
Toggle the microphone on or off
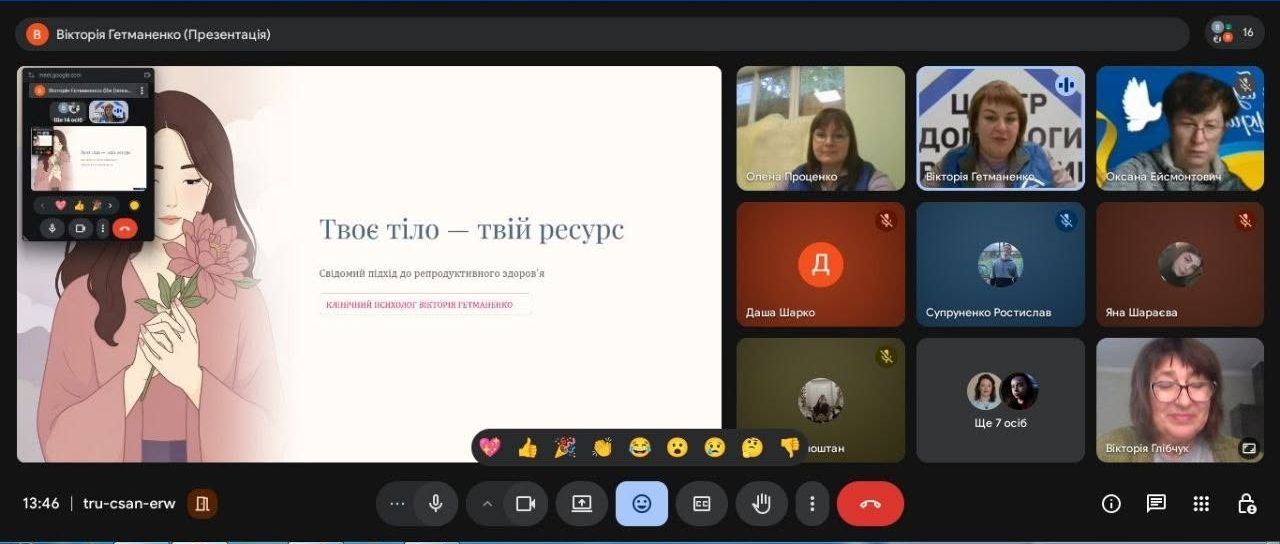tap(436, 503)
